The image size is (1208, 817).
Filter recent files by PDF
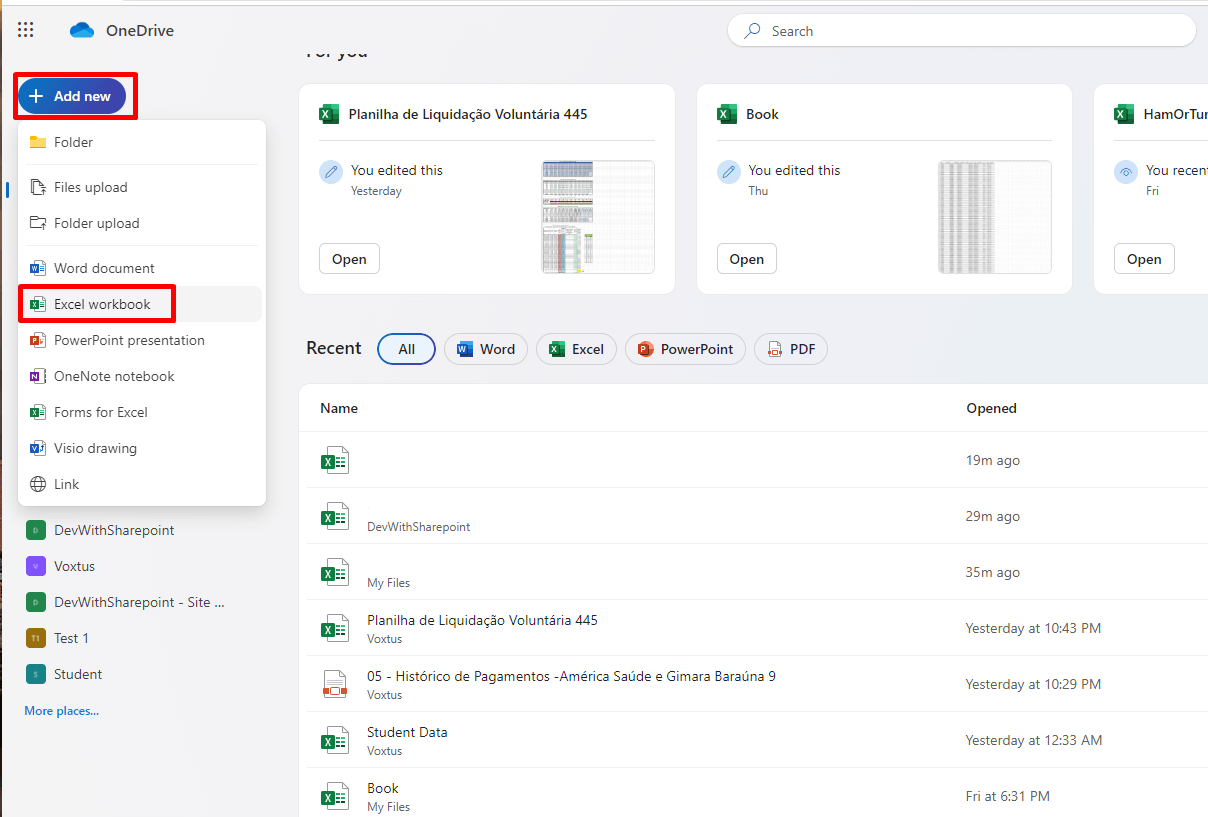[790, 349]
